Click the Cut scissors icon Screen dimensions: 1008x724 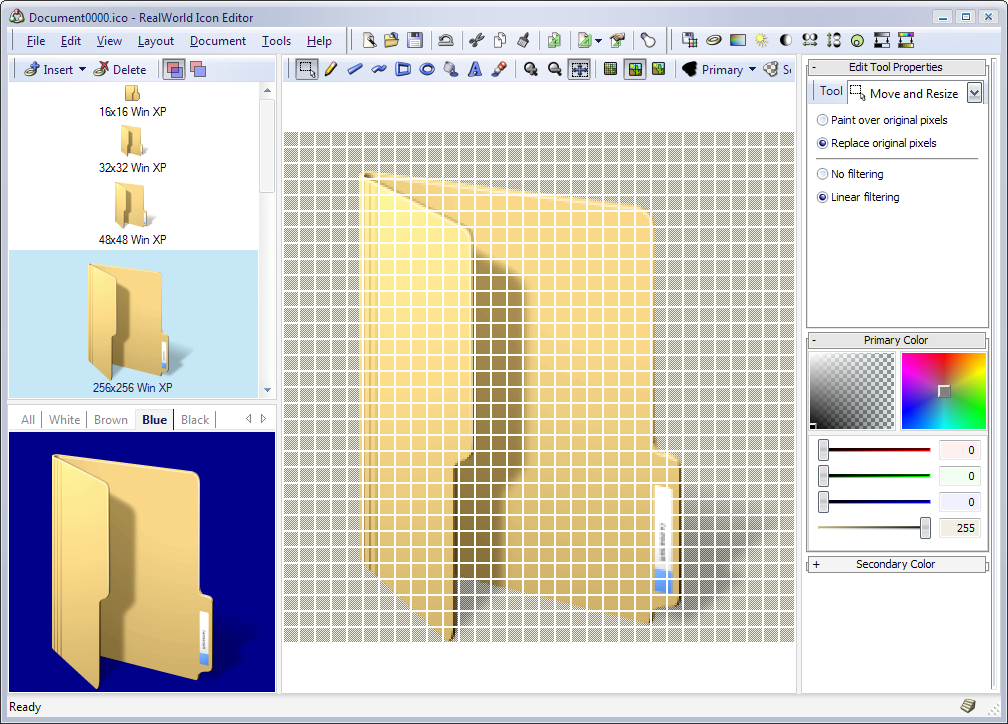(476, 40)
